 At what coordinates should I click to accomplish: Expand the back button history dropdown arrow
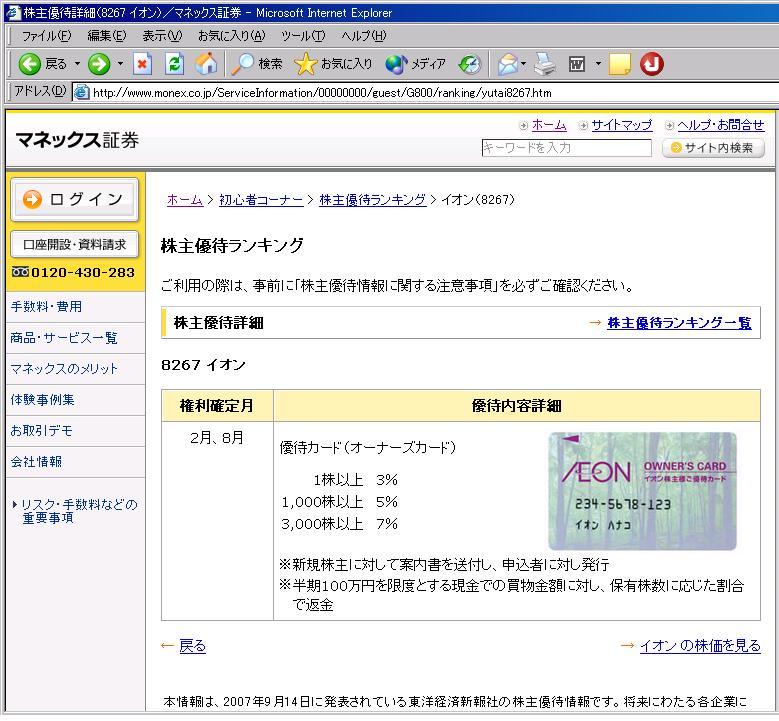77,64
